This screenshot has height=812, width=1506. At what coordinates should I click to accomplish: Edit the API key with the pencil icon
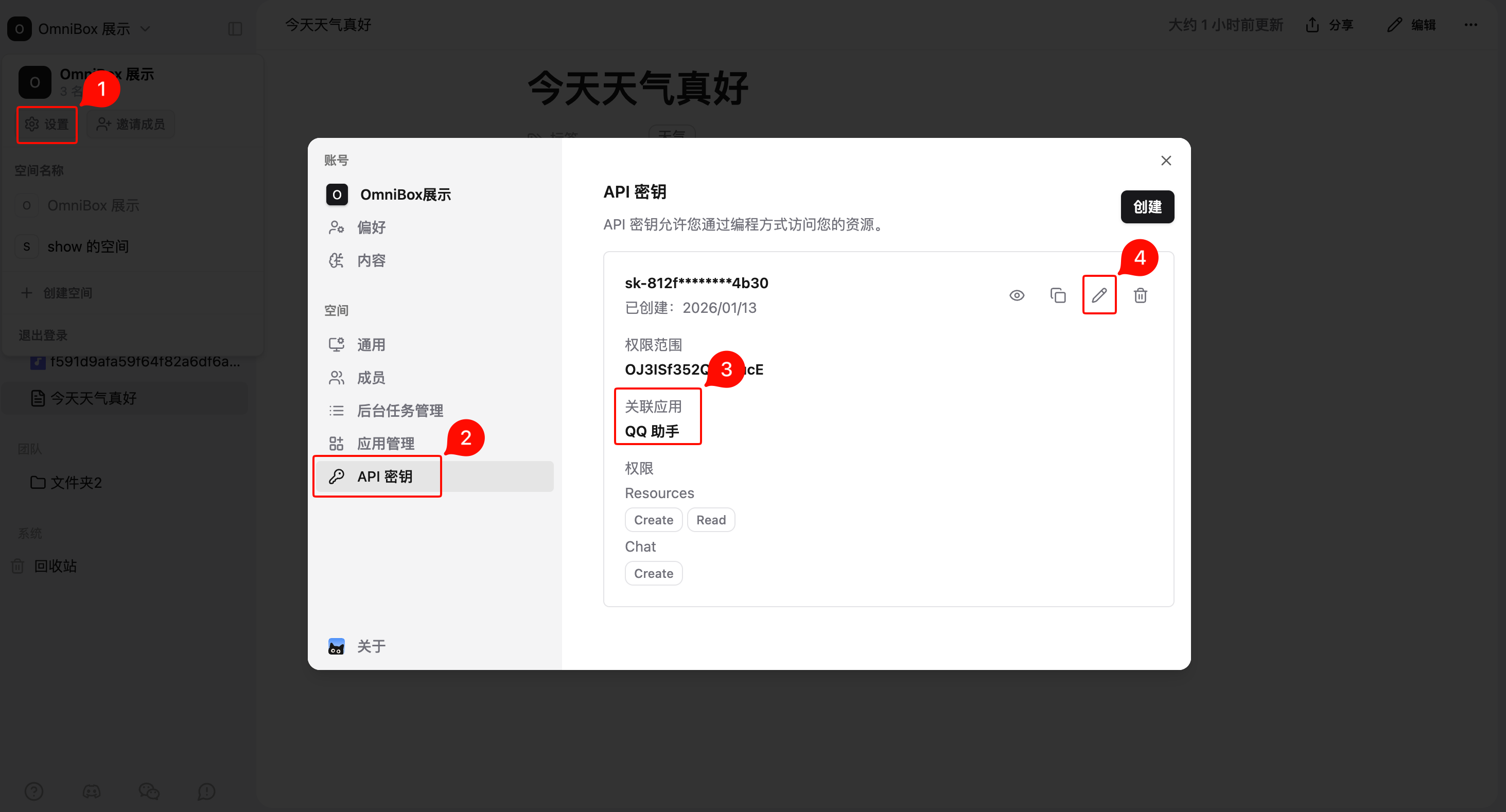tap(1099, 295)
